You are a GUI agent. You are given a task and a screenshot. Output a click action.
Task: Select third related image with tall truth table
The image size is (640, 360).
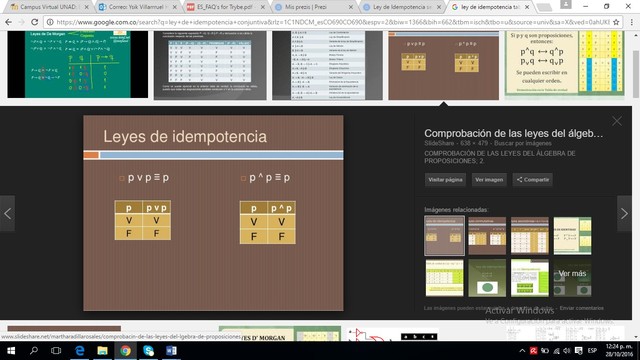click(x=529, y=236)
